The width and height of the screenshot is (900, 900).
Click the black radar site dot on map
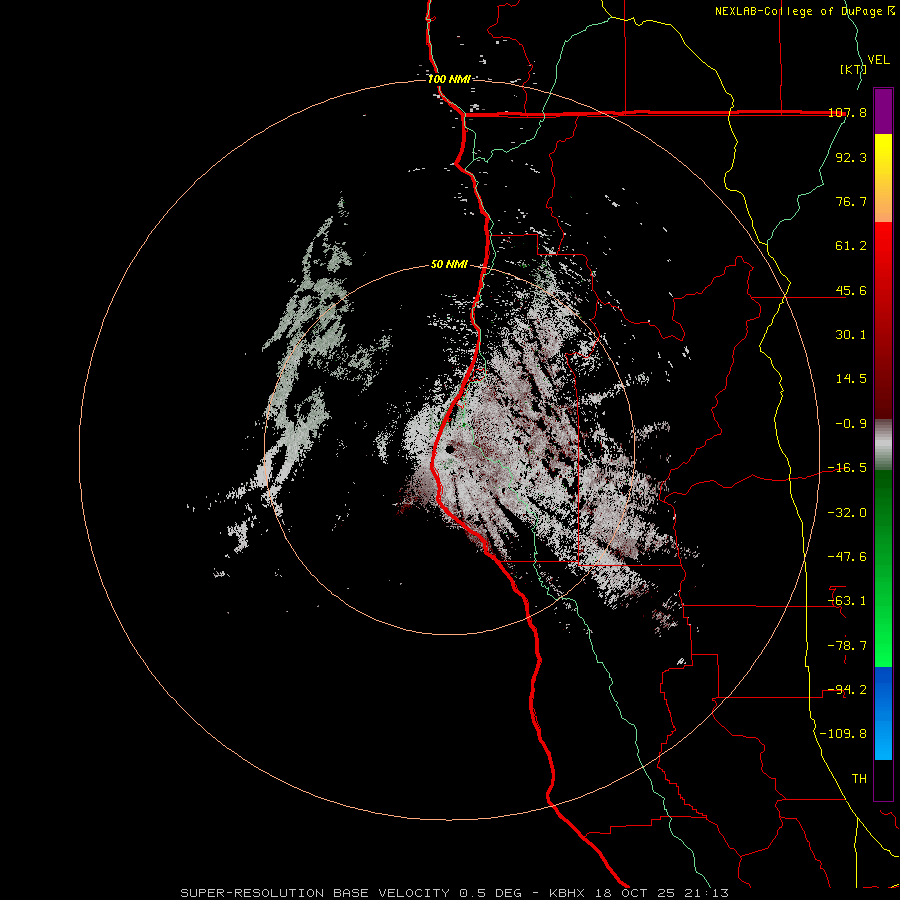(449, 449)
